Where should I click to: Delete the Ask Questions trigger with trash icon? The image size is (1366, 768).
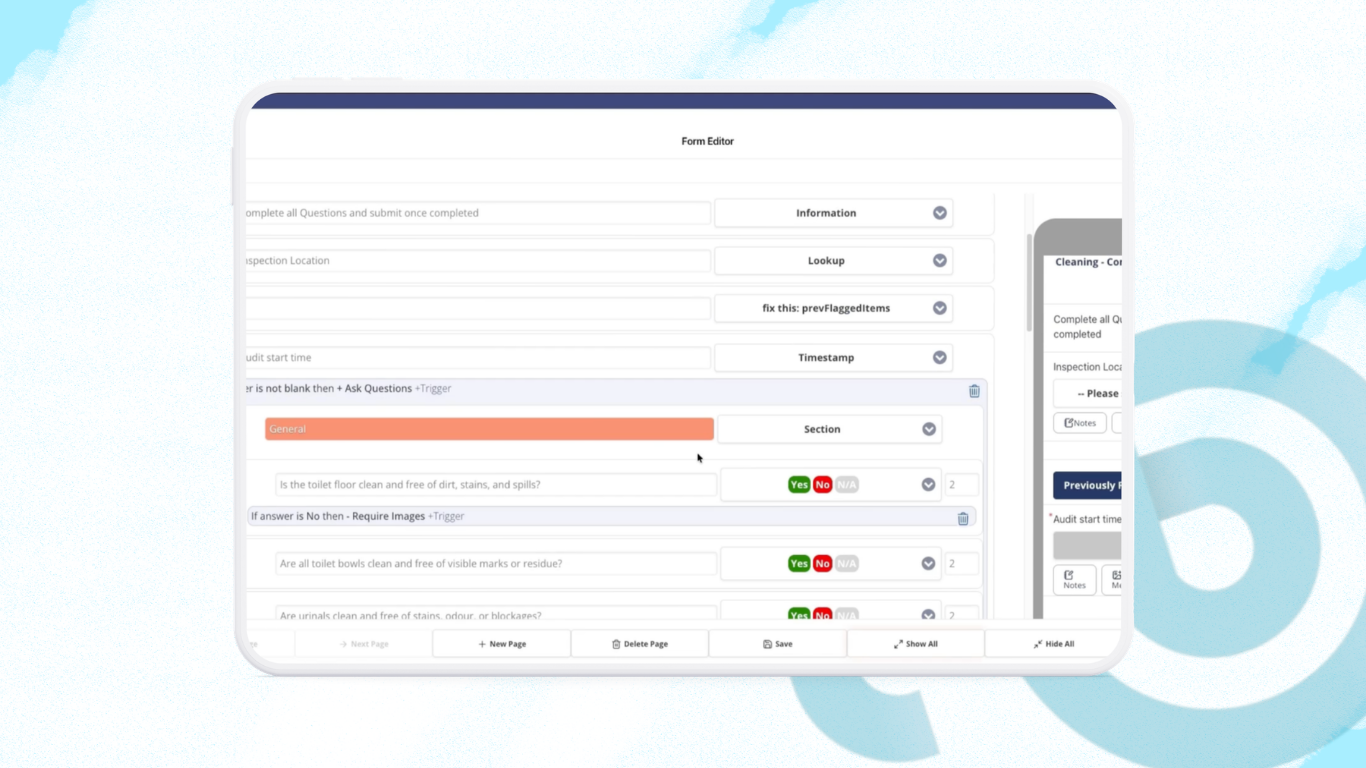974,391
